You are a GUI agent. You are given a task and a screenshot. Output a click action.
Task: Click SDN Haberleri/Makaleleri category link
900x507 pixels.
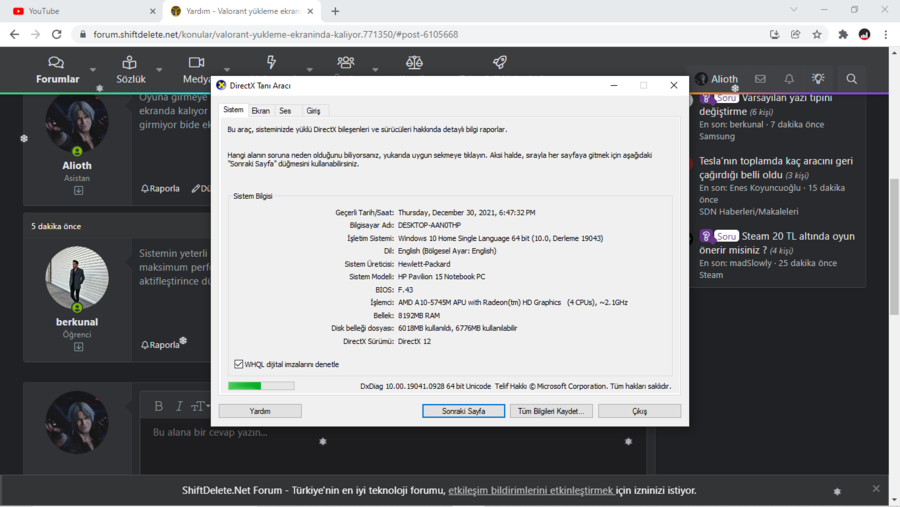748,211
